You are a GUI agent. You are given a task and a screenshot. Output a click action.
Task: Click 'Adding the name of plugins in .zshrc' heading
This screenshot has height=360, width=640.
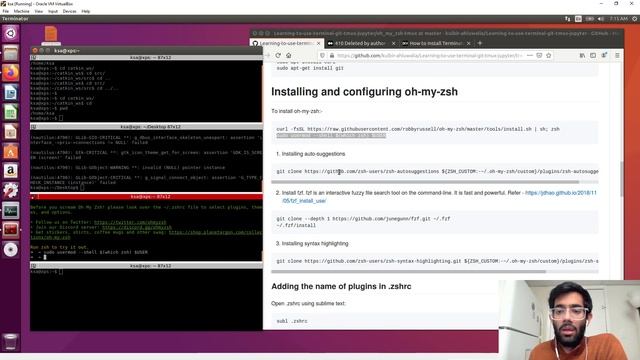click(341, 287)
